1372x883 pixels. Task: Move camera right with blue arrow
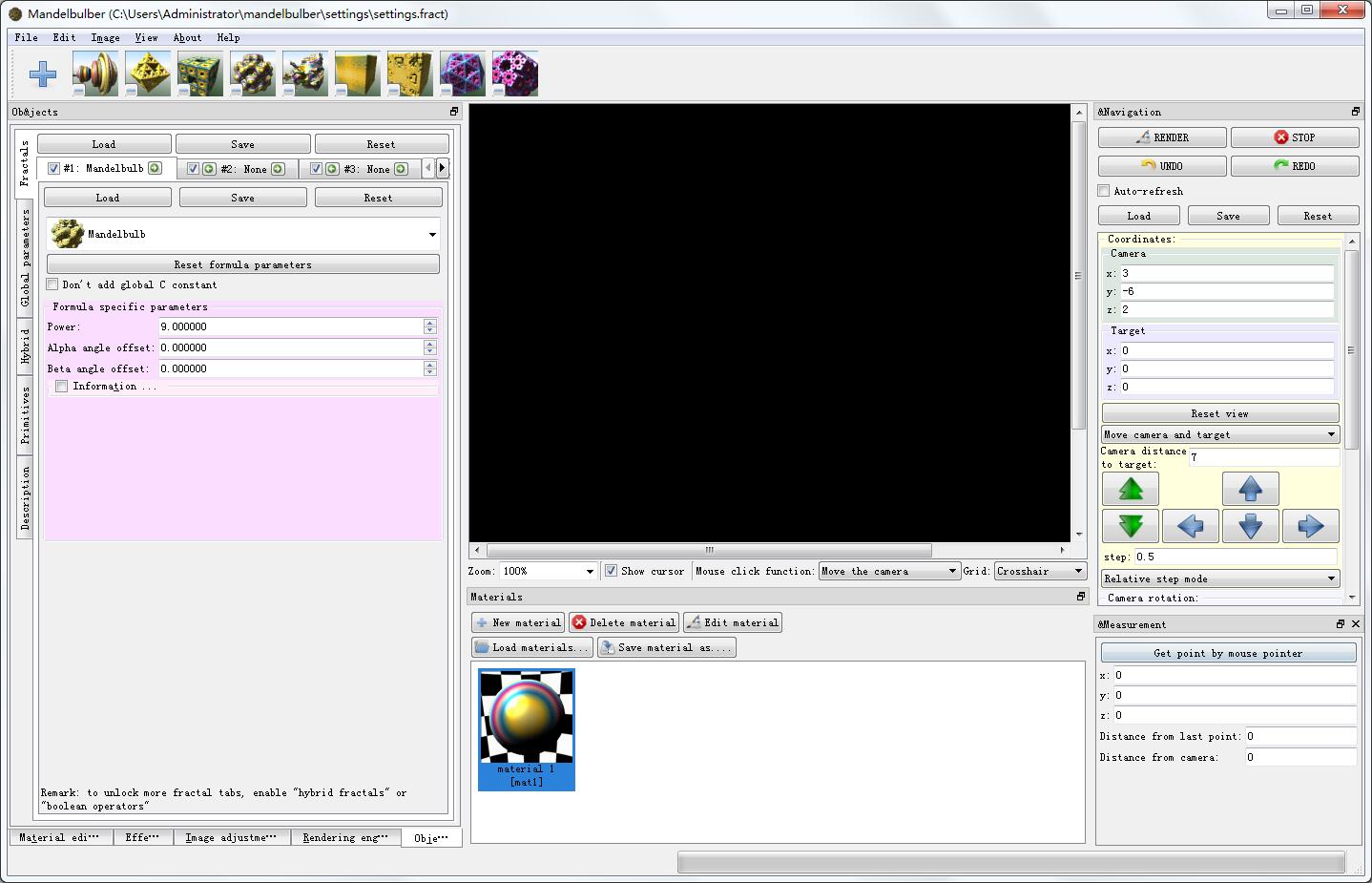coord(1310,526)
